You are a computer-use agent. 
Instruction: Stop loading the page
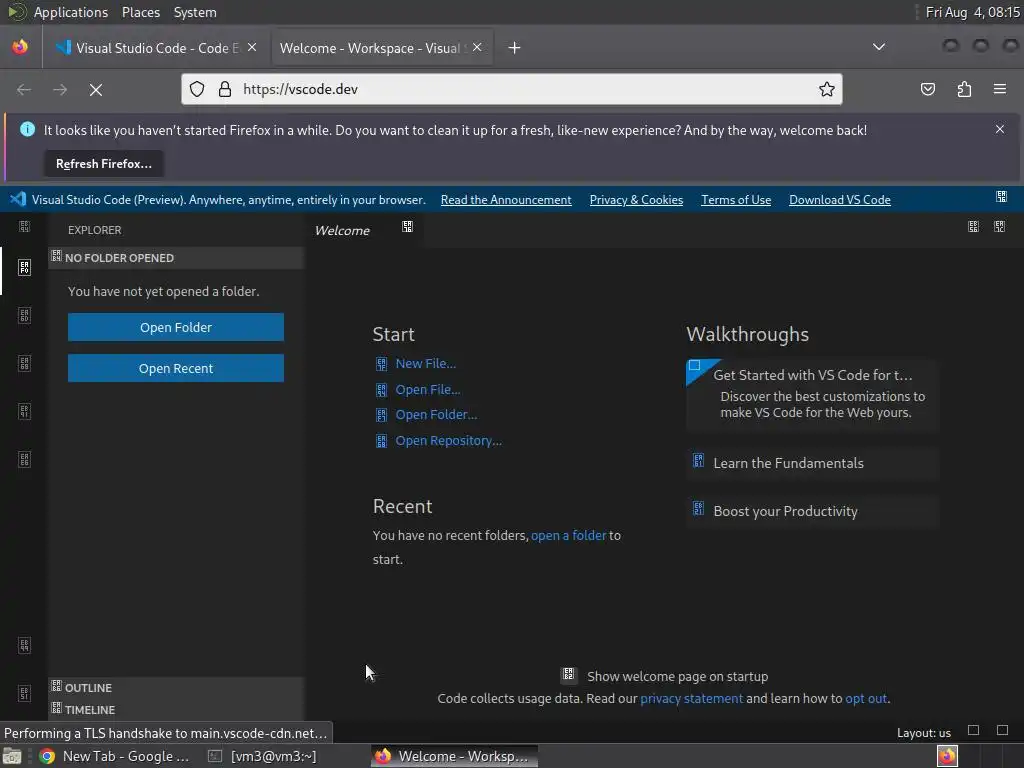[96, 89]
